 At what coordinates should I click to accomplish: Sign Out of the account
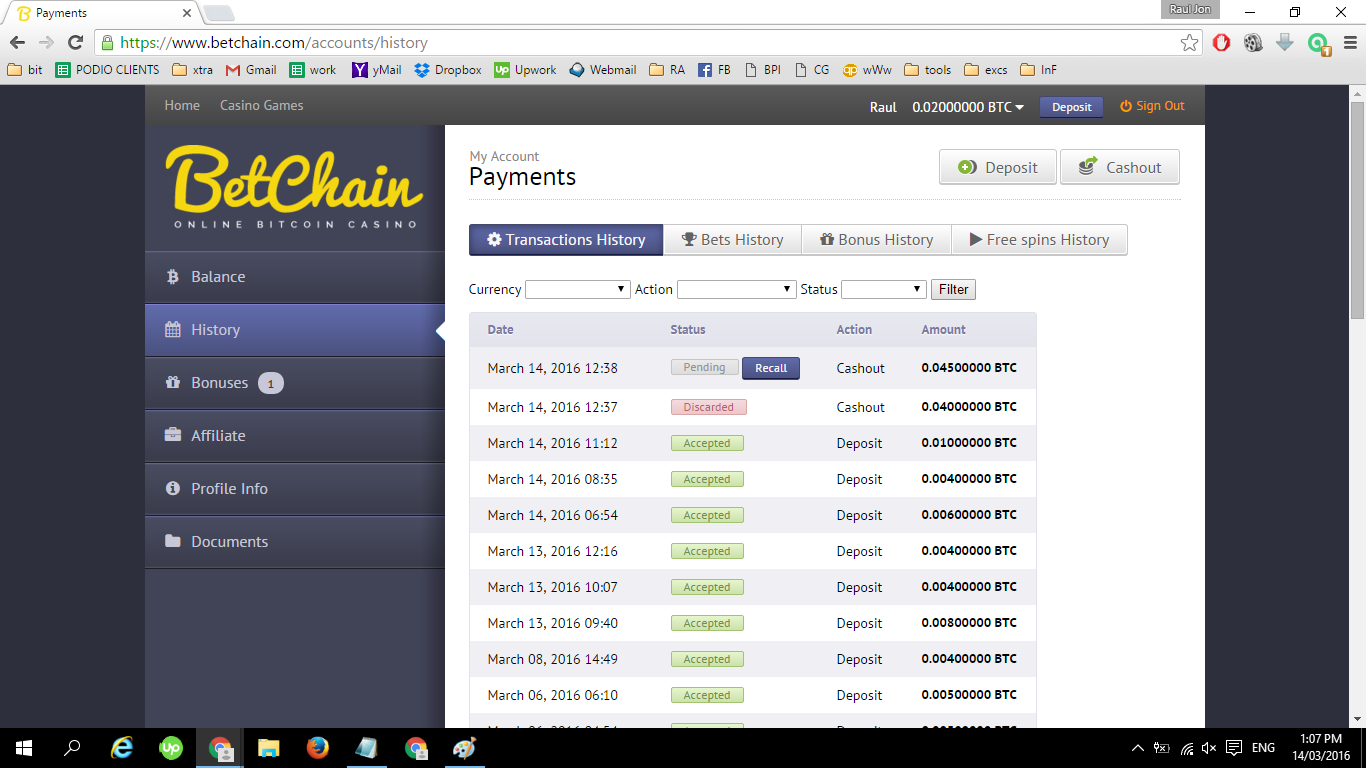coord(1152,106)
